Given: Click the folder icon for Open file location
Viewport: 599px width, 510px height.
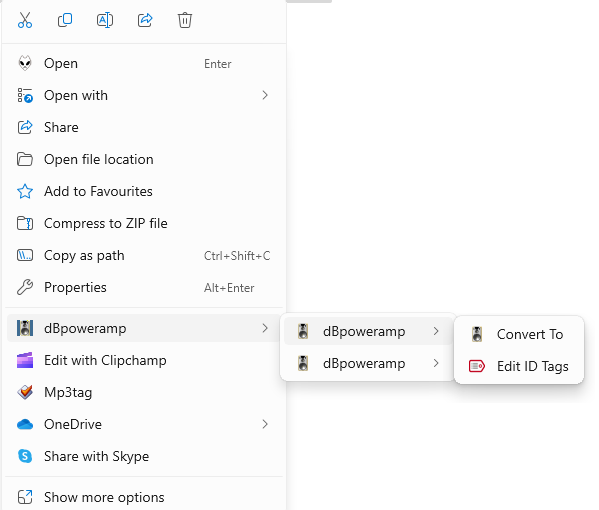Looking at the screenshot, I should coord(25,159).
